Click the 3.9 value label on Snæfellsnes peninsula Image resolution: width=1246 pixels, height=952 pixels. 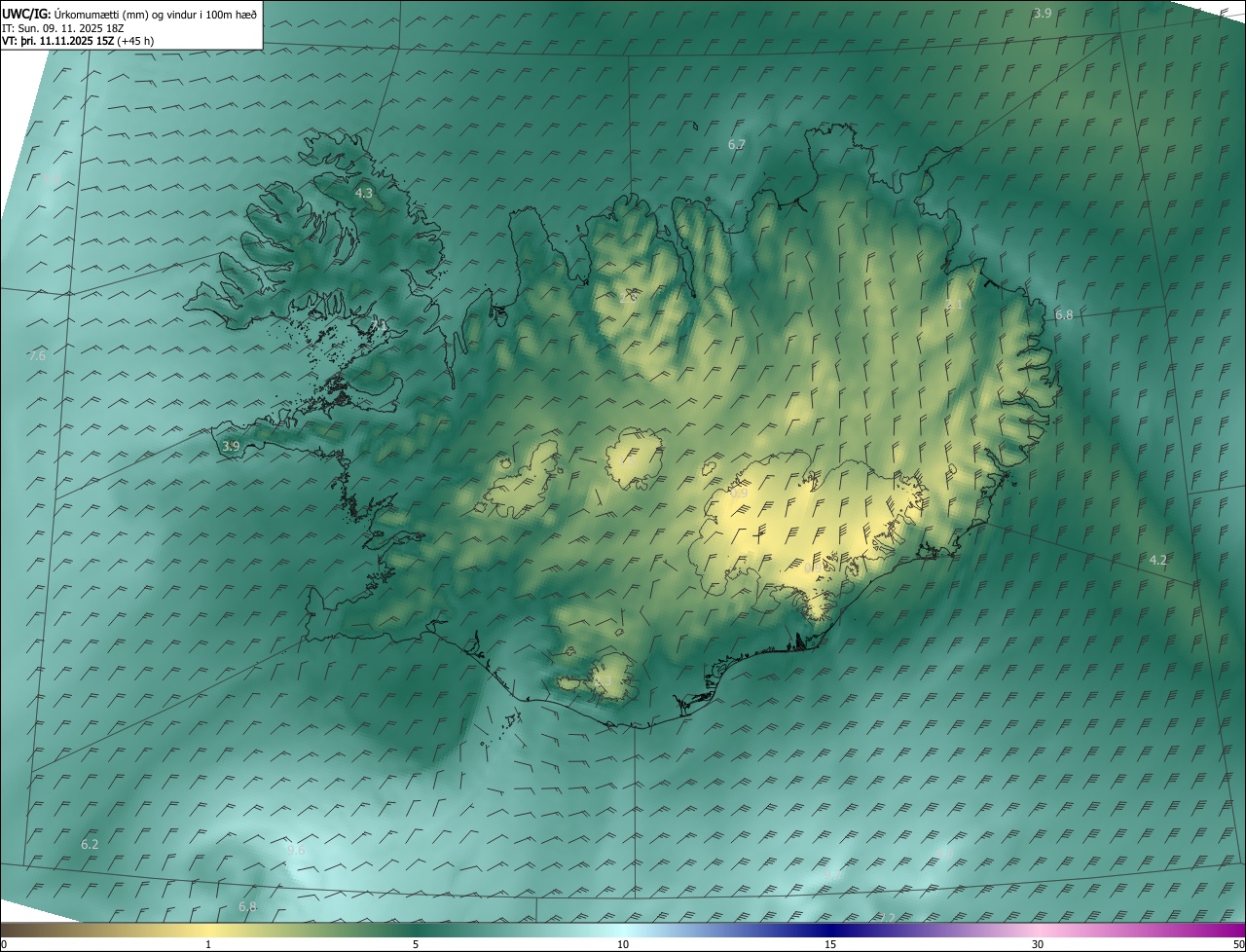(231, 447)
